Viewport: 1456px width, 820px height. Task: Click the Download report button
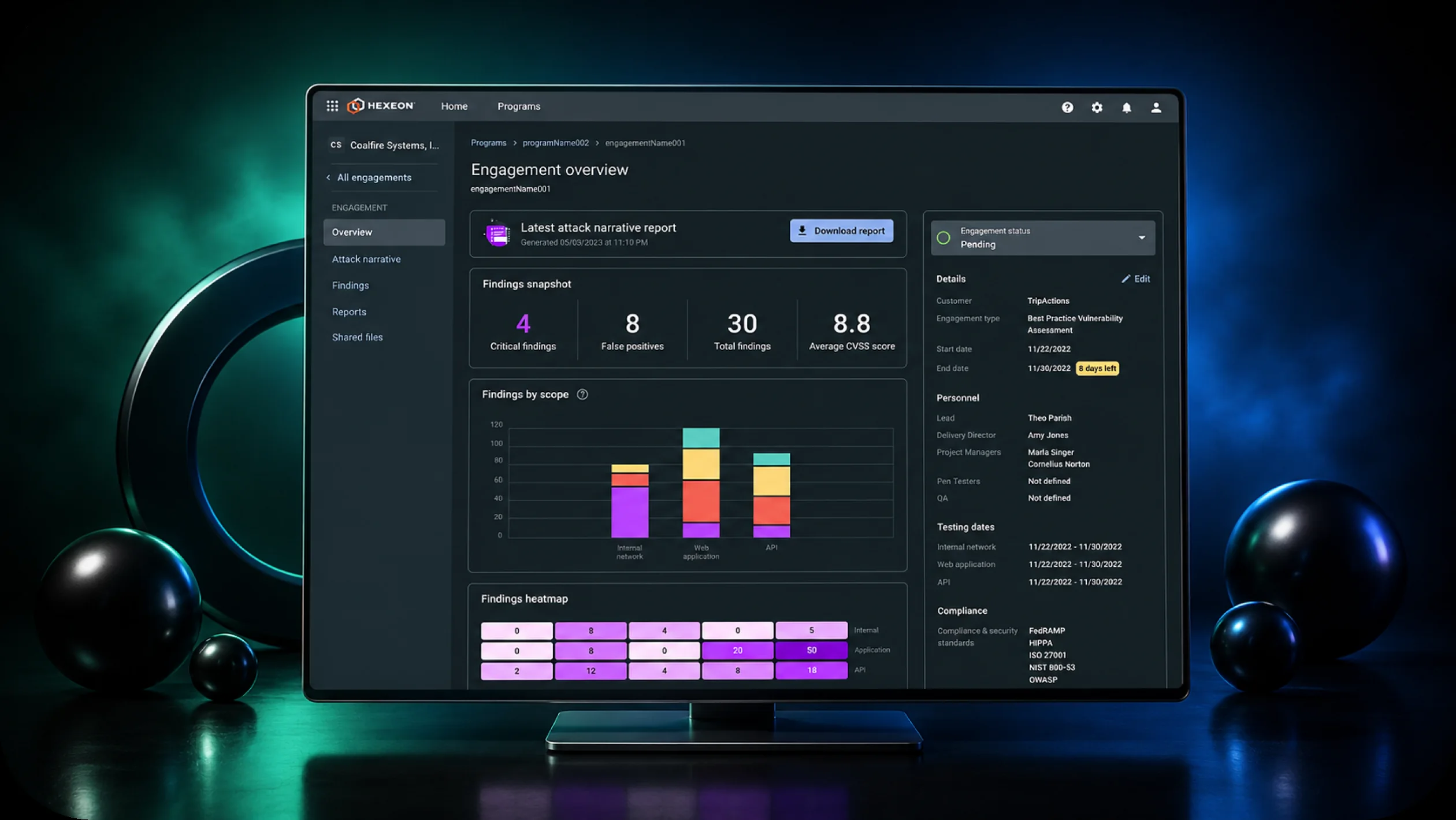841,231
